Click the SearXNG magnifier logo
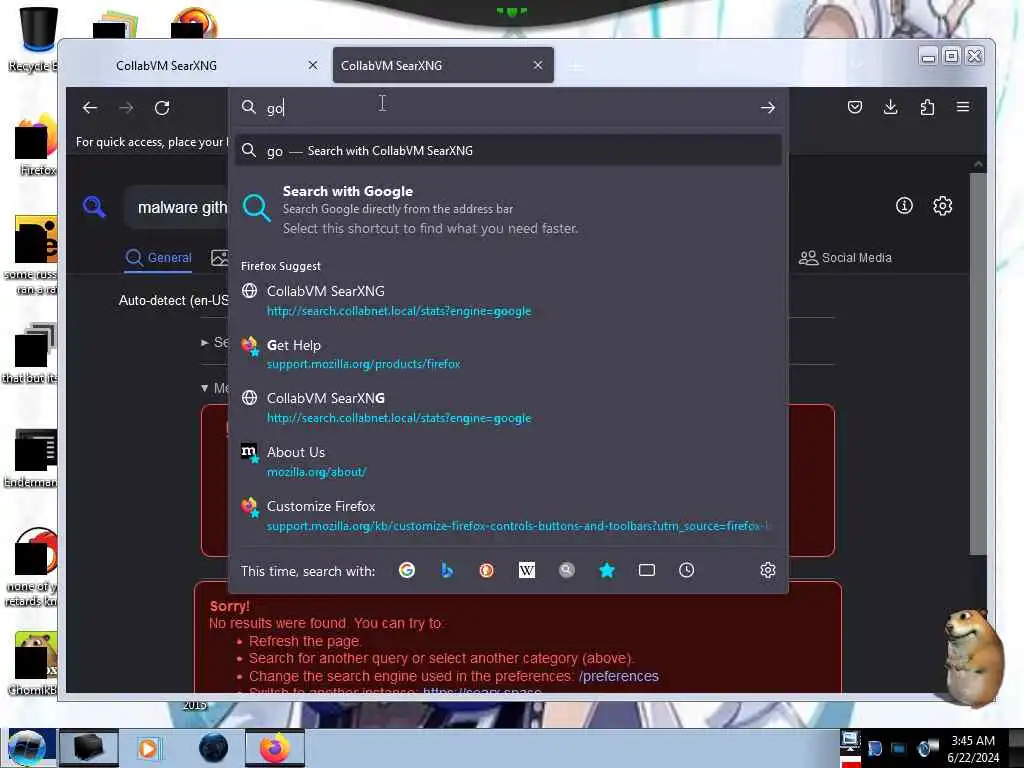This screenshot has height=768, width=1024. click(x=94, y=206)
